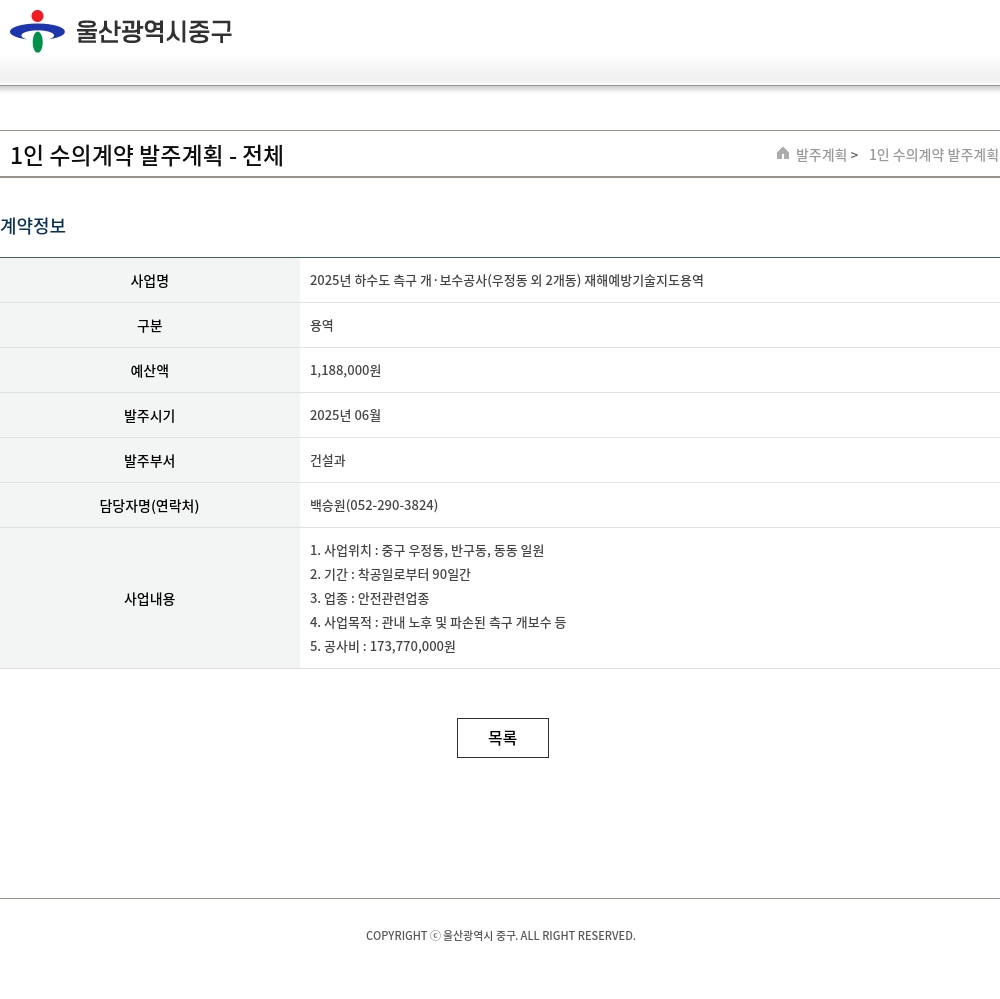This screenshot has height=999, width=1000.
Task: Click the copyright footer text
Action: tap(500, 936)
